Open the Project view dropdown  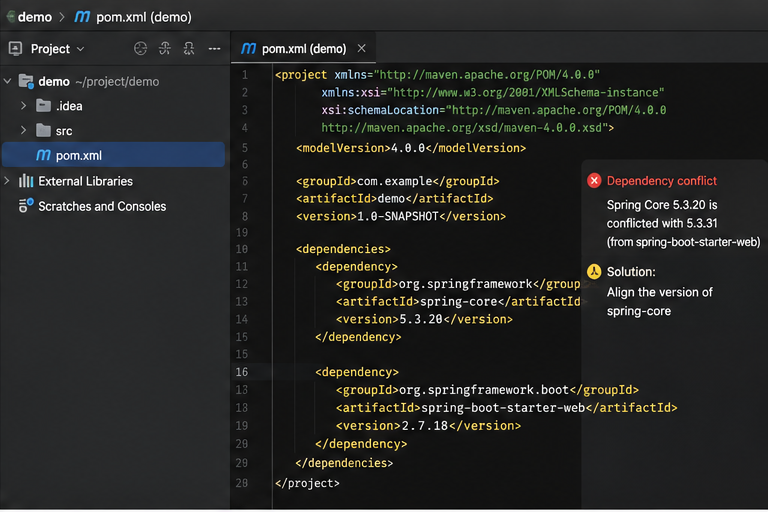click(x=81, y=49)
